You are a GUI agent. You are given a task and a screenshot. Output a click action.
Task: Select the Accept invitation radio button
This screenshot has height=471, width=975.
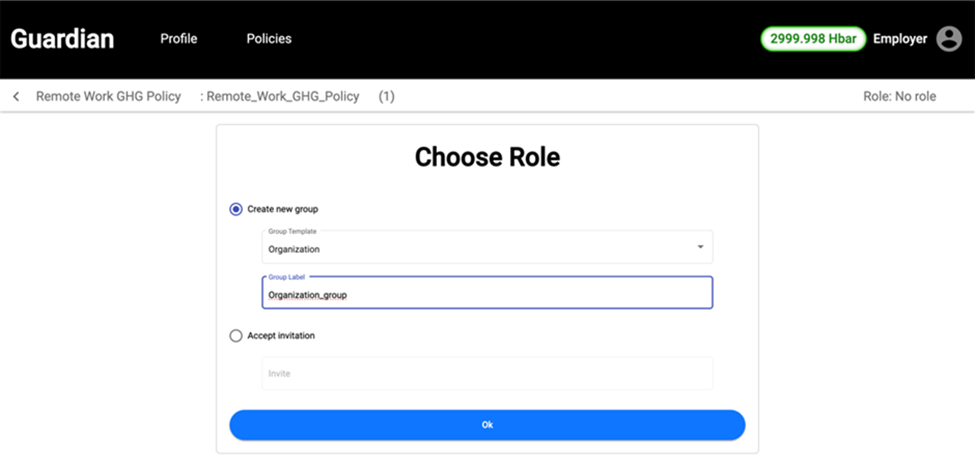pos(236,336)
